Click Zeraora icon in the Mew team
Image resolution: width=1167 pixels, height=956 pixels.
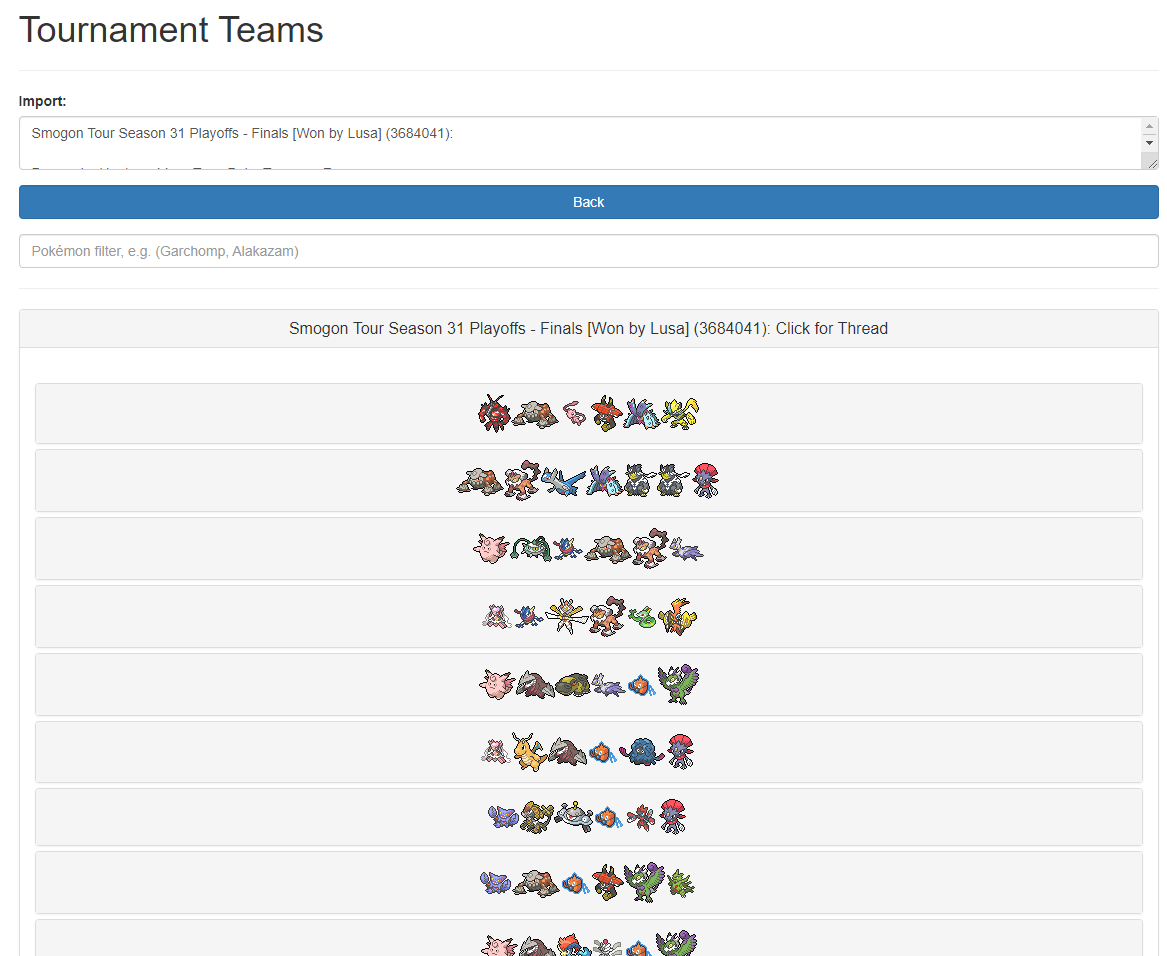[x=680, y=414]
